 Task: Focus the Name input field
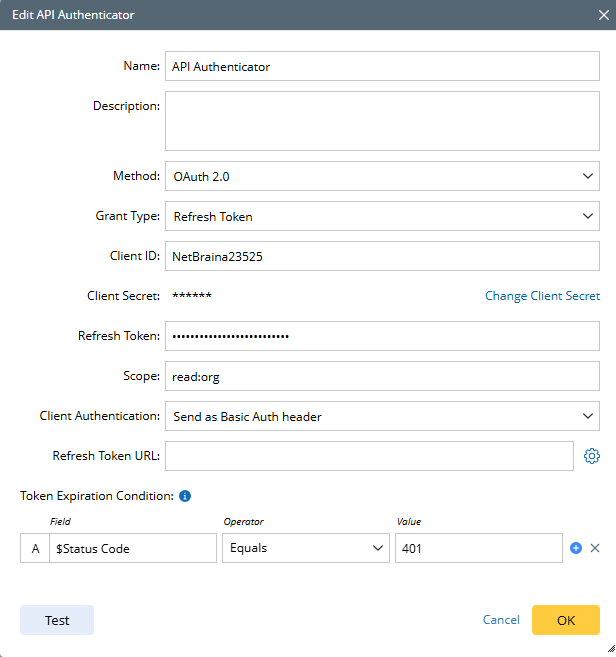click(382, 66)
